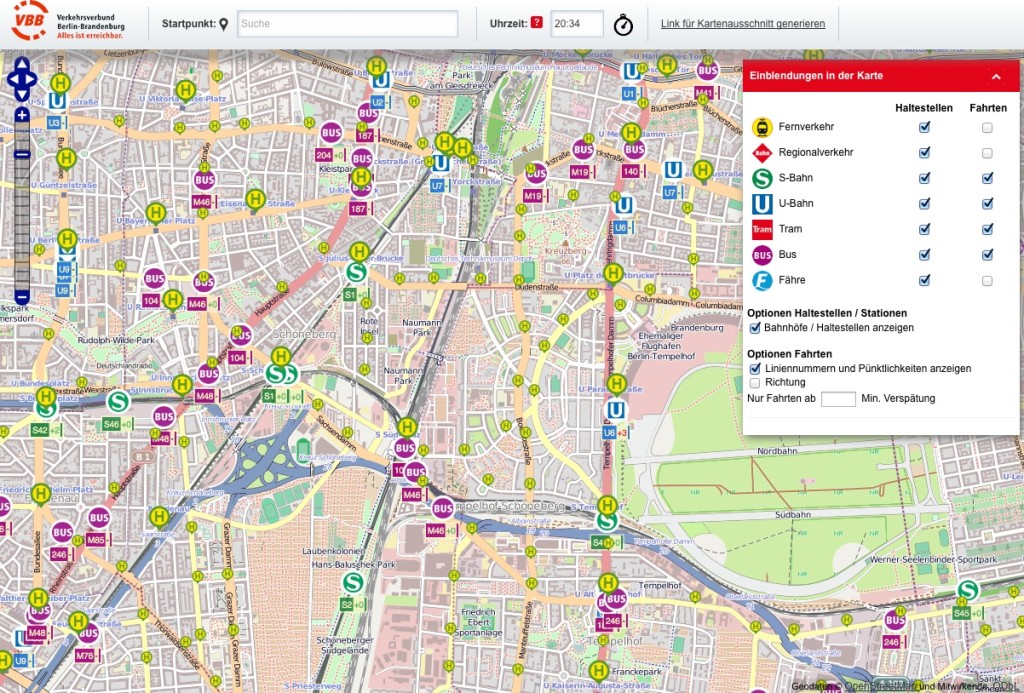The width and height of the screenshot is (1024, 693).
Task: Click the Fernverkehr legend icon
Action: [x=762, y=127]
